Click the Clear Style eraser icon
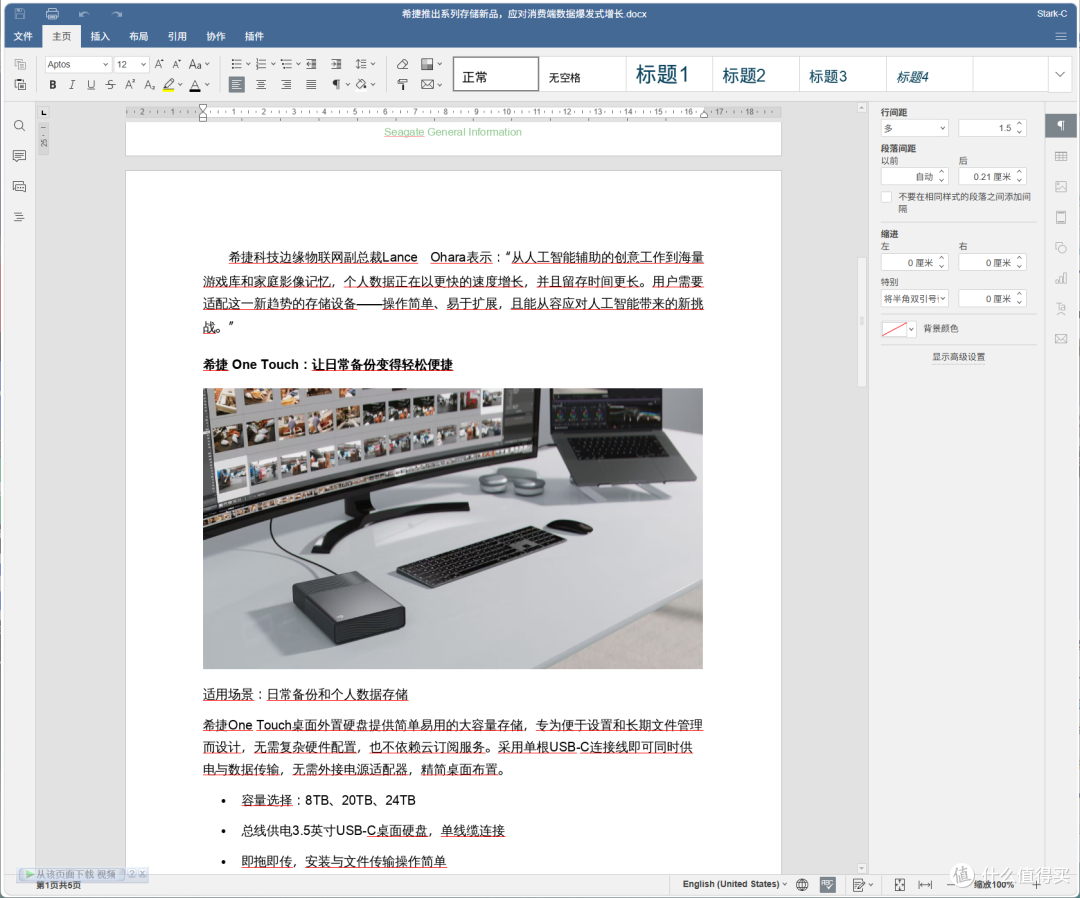The height and width of the screenshot is (898, 1080). pyautogui.click(x=403, y=64)
